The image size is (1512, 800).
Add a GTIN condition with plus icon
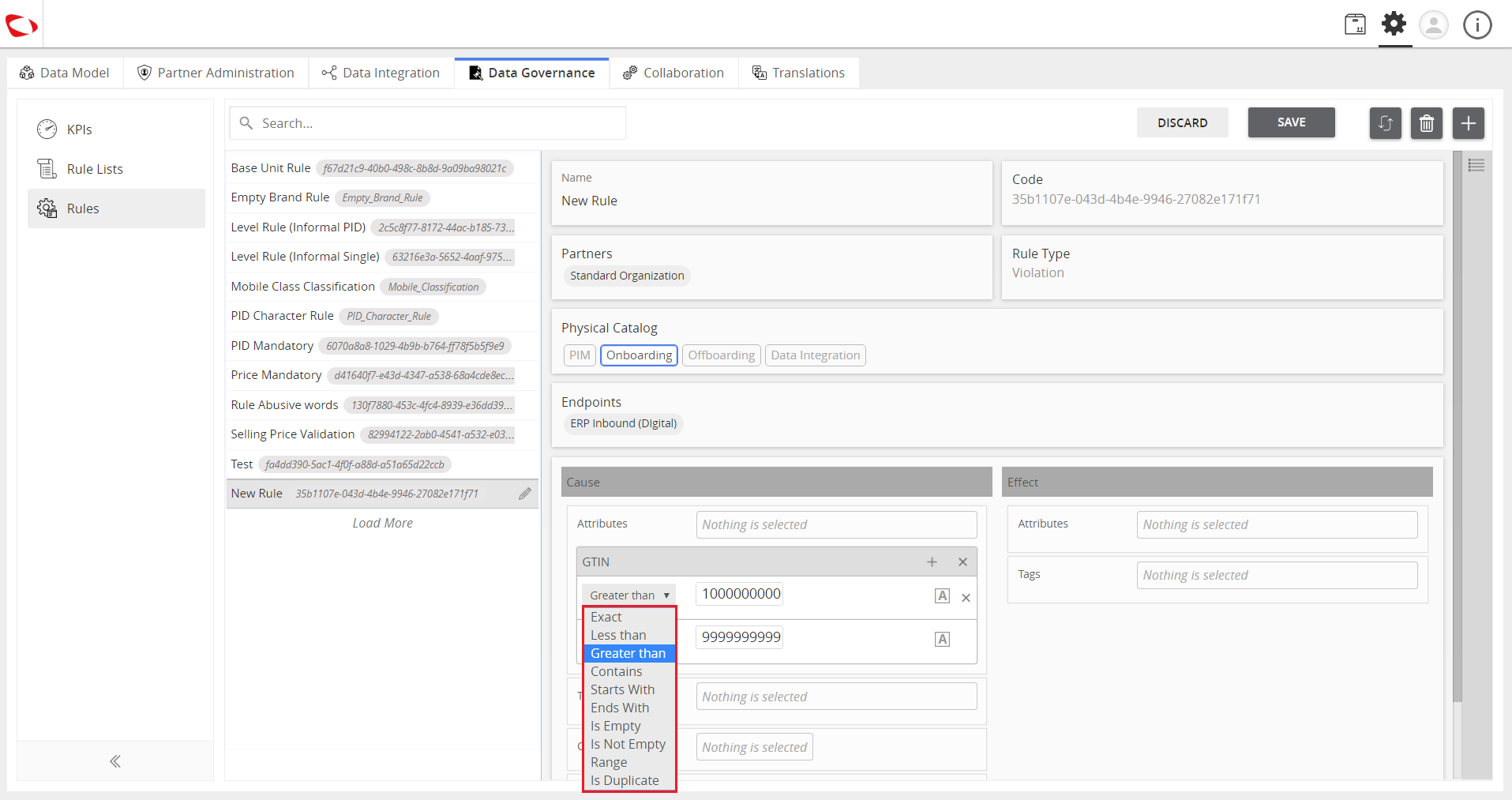[932, 562]
